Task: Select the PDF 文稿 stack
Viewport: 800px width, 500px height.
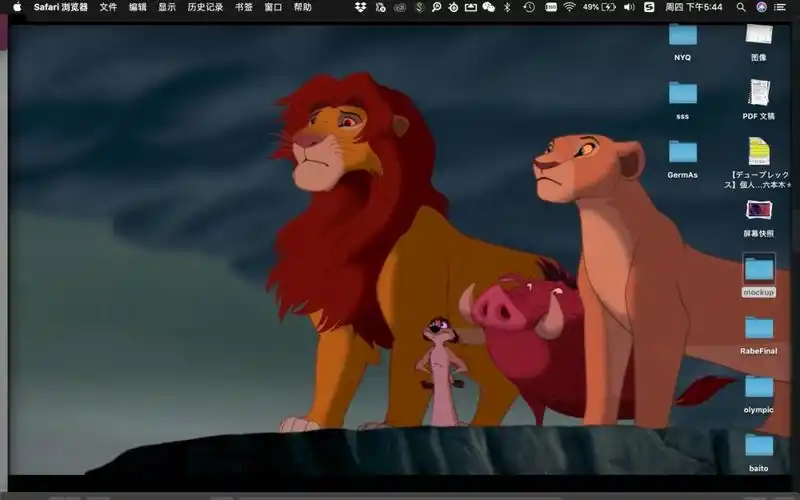Action: point(758,94)
